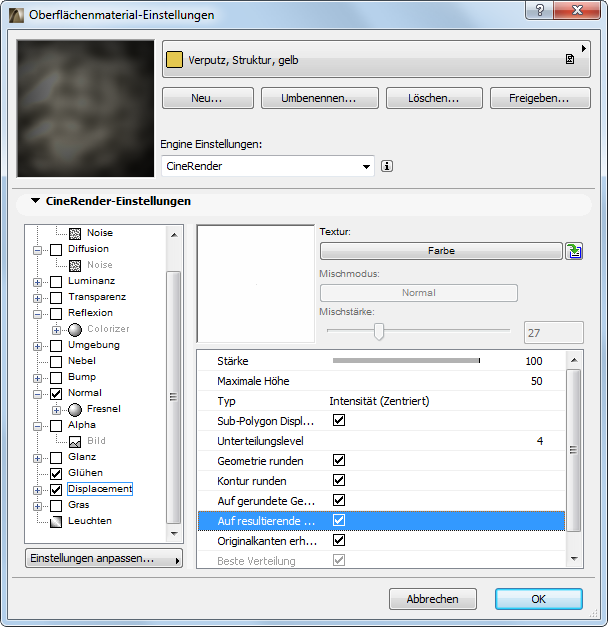Click the material preview thumbnail
Viewport: 608px width, 627px height.
coord(85,108)
